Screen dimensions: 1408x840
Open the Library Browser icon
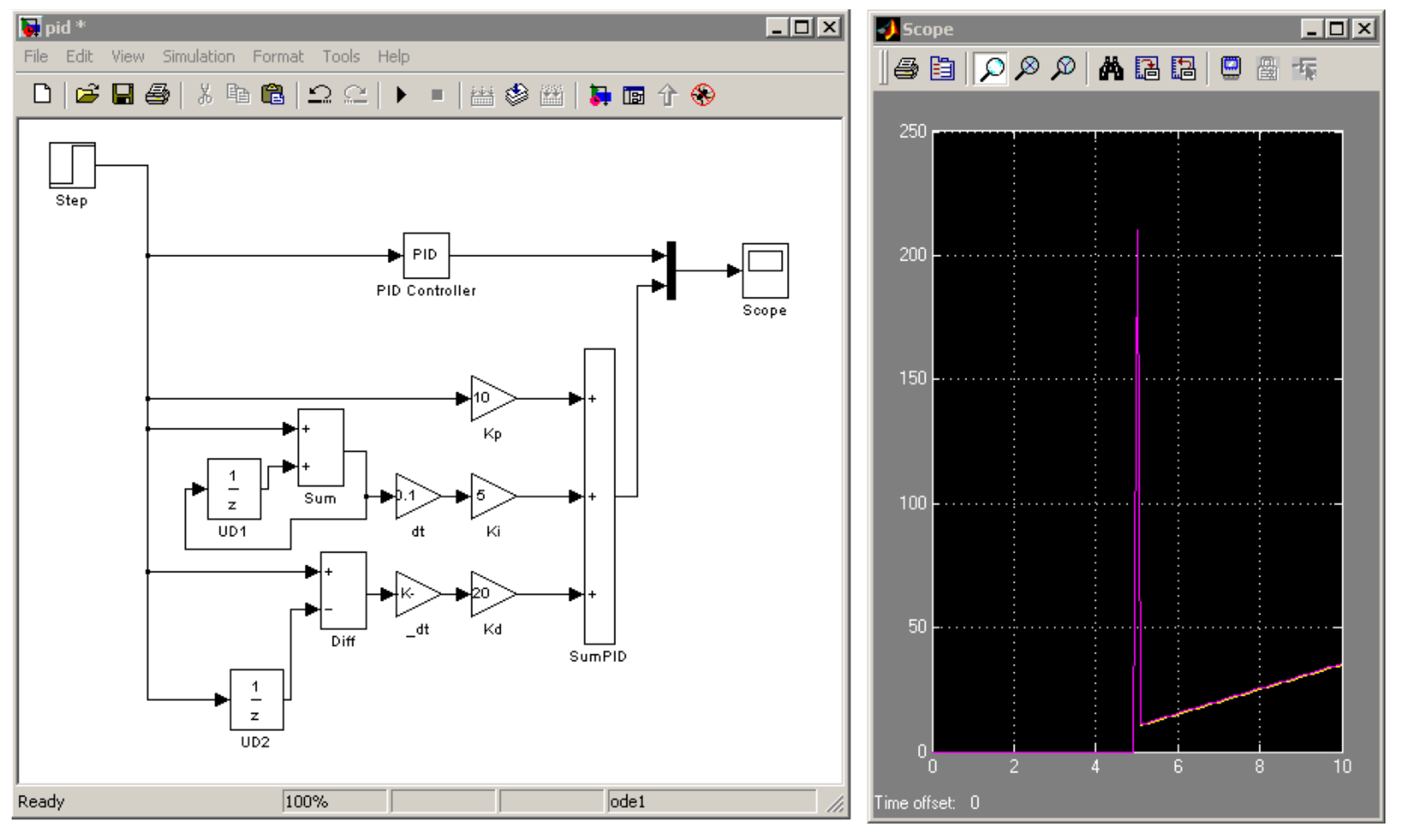(600, 95)
